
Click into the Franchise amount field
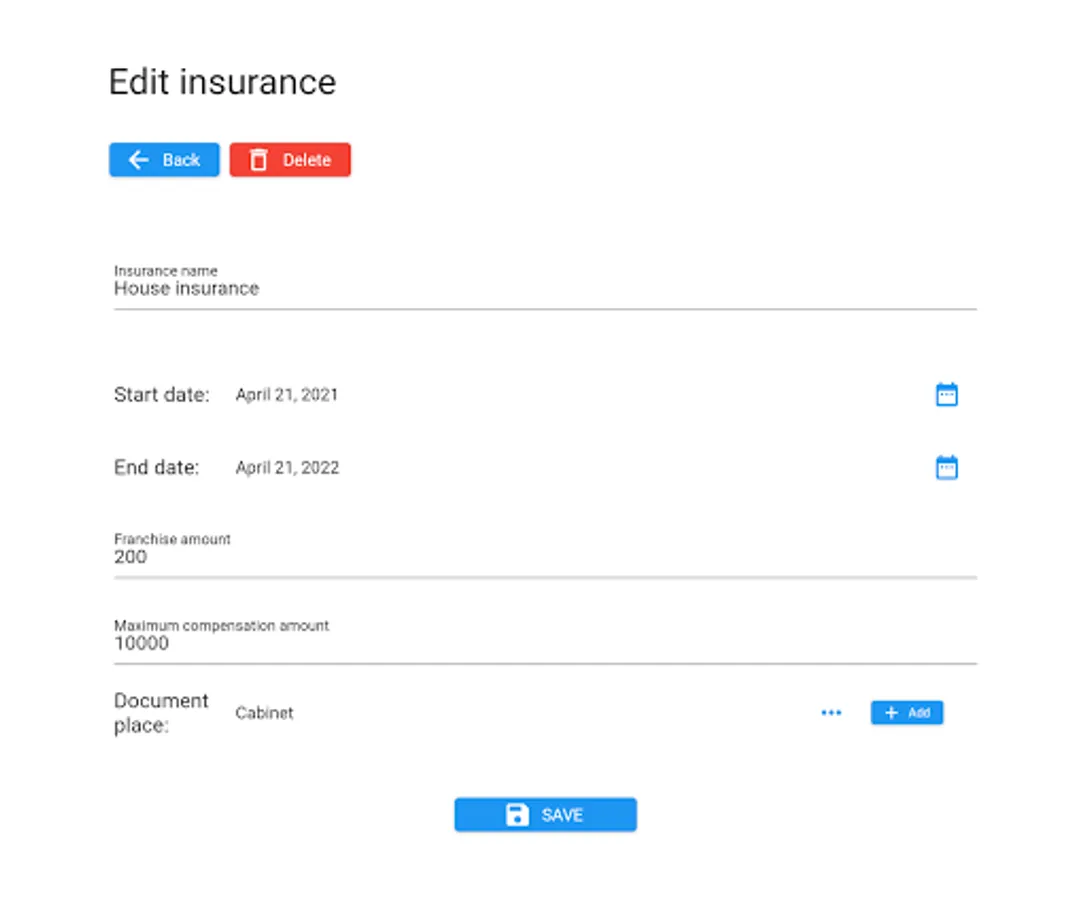point(544,557)
